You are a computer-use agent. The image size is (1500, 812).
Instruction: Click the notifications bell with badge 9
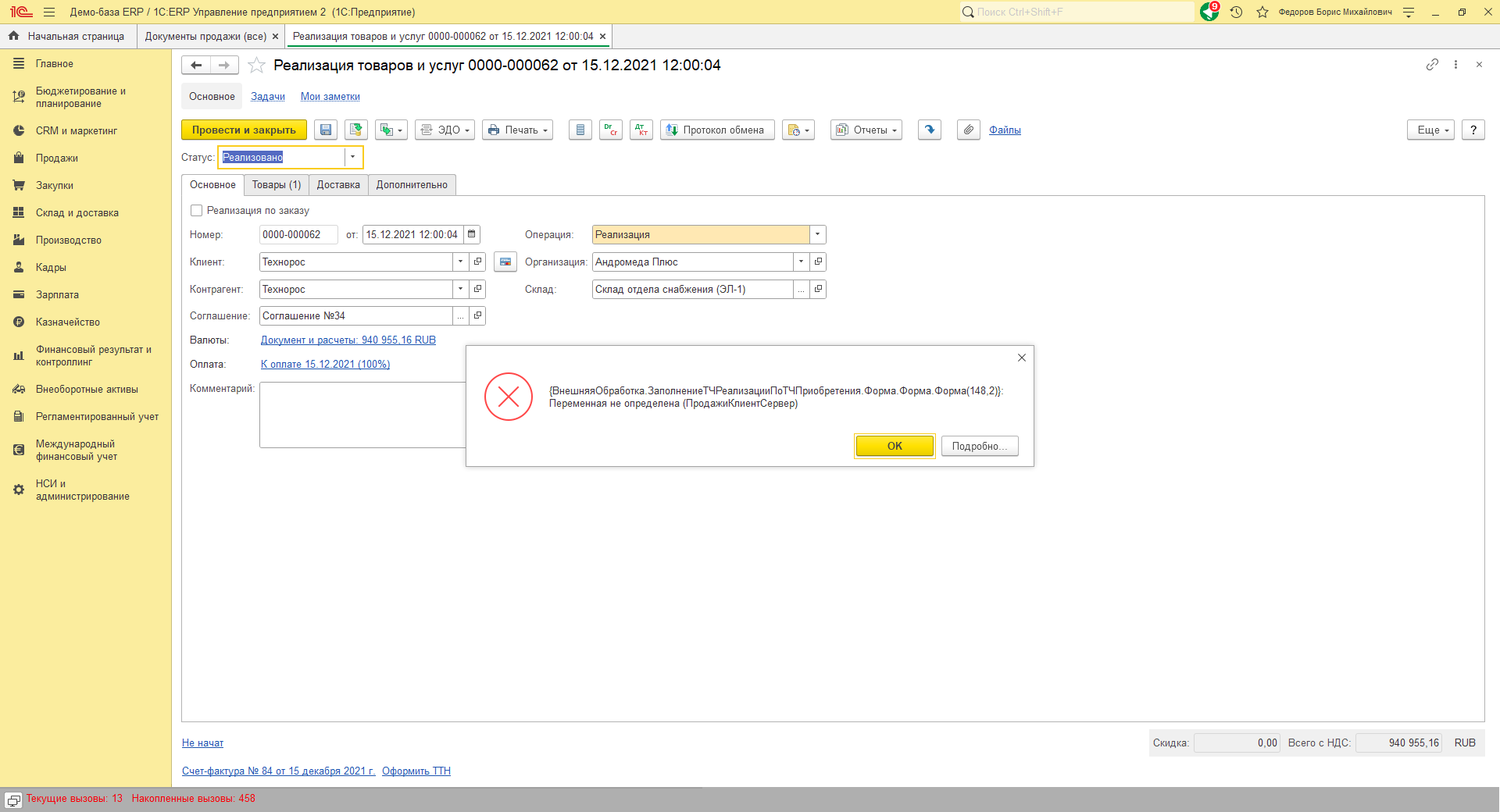[x=1209, y=12]
